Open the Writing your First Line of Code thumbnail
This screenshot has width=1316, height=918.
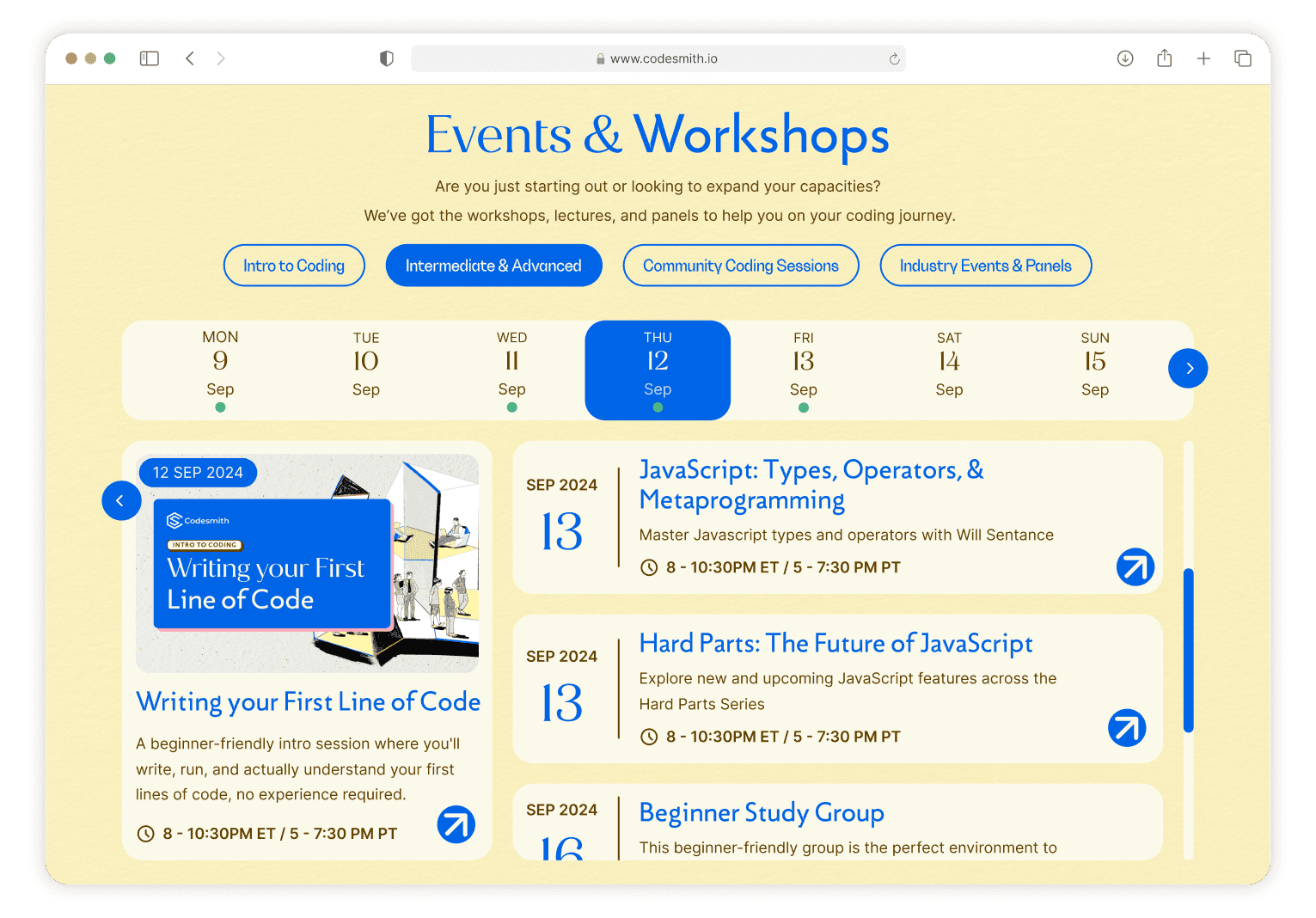coord(307,563)
